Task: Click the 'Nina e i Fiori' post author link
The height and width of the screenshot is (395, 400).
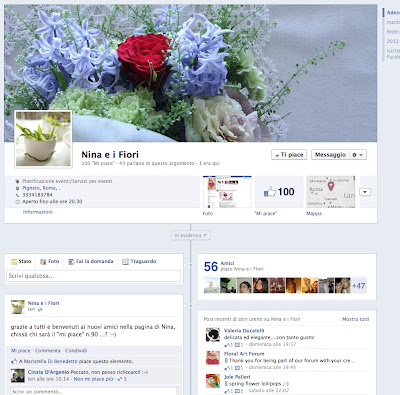Action: (x=43, y=303)
